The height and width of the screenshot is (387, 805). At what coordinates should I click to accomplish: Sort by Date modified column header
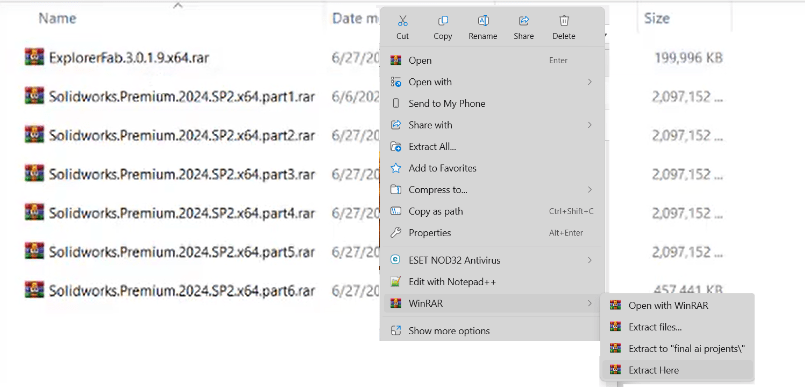[x=355, y=18]
